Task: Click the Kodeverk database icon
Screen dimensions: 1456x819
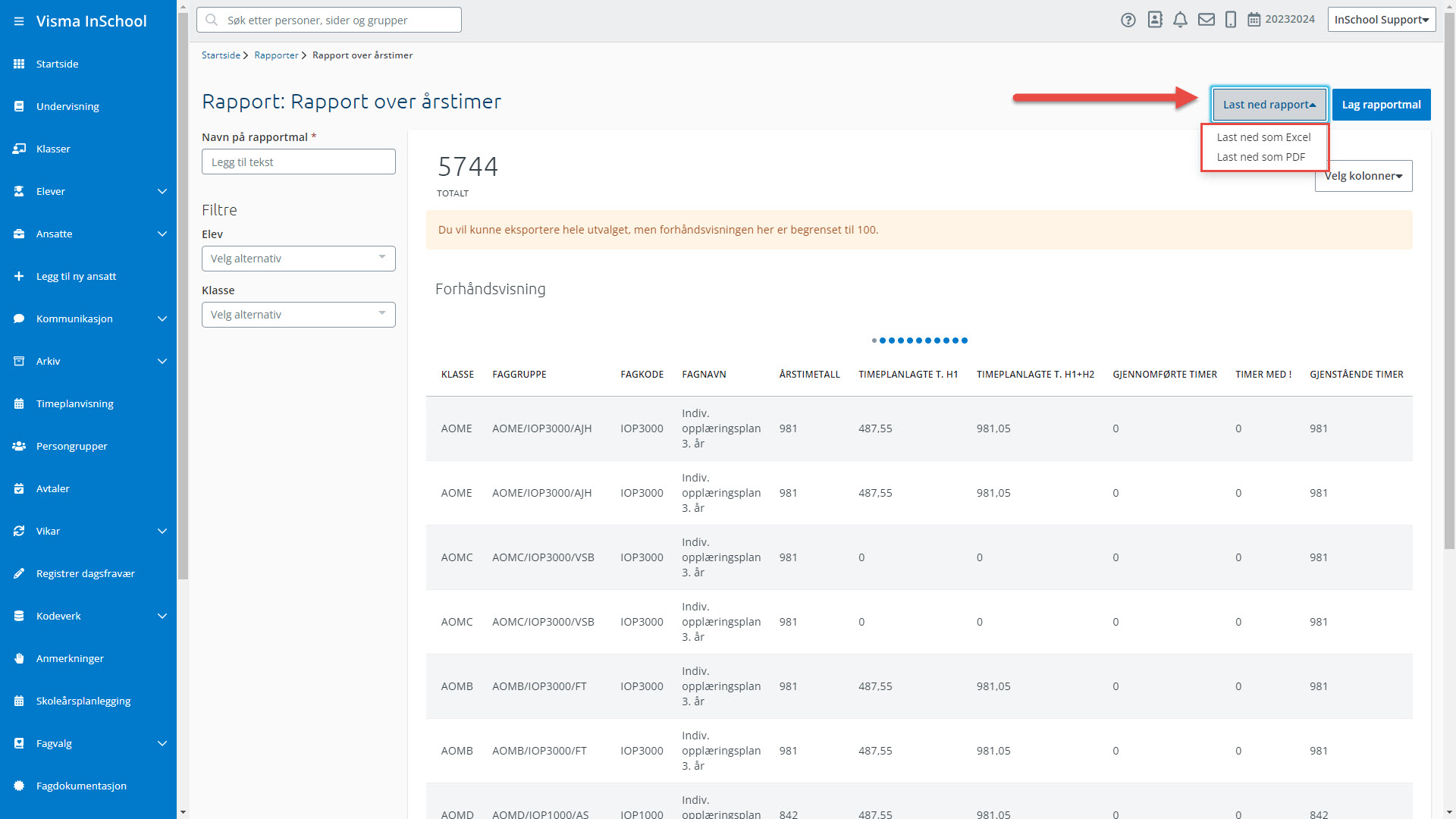Action: point(19,616)
